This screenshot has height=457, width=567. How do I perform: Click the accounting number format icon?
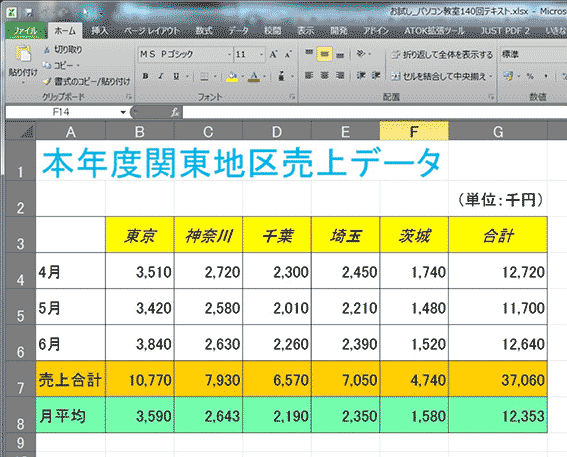508,76
